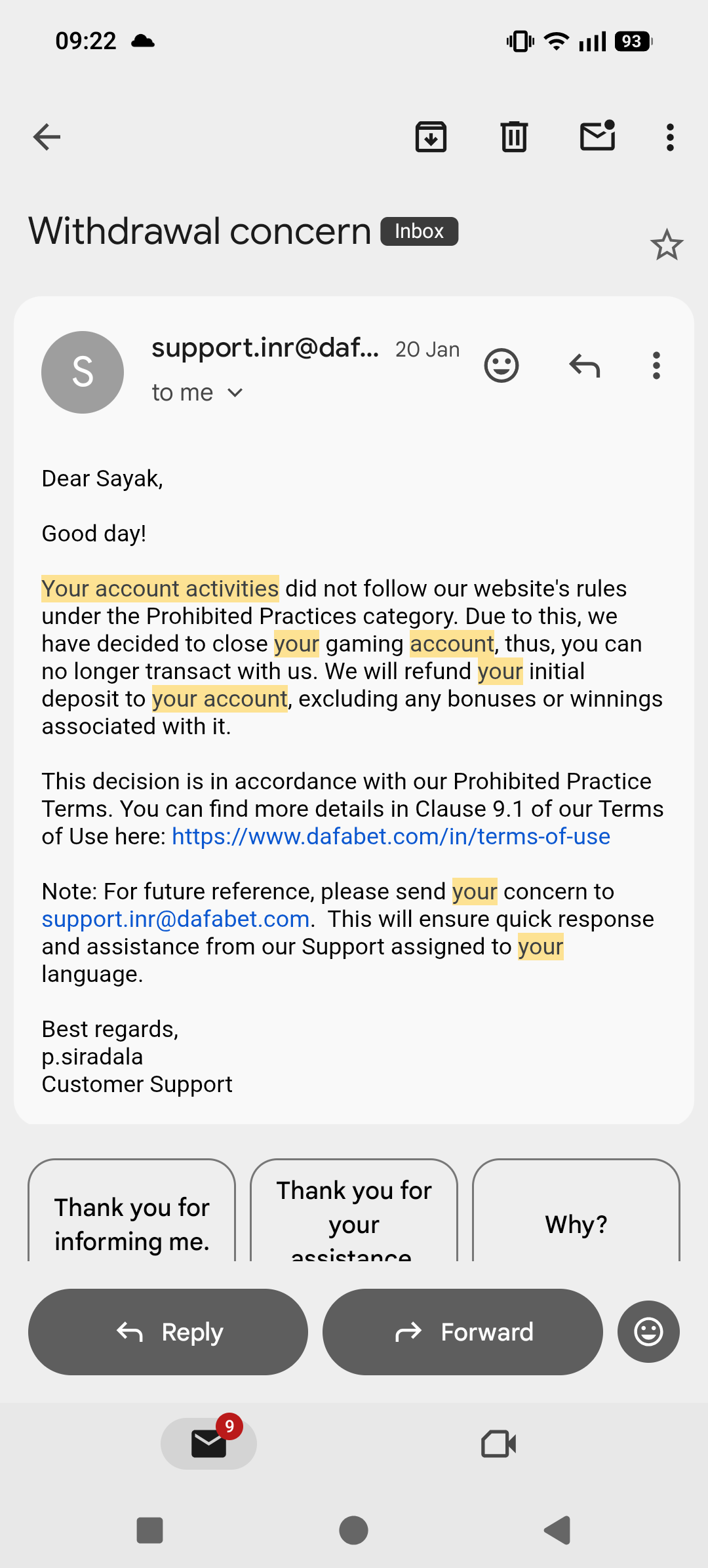Select the 'Why?' smart reply suggestion
The height and width of the screenshot is (1568, 708).
point(576,1210)
